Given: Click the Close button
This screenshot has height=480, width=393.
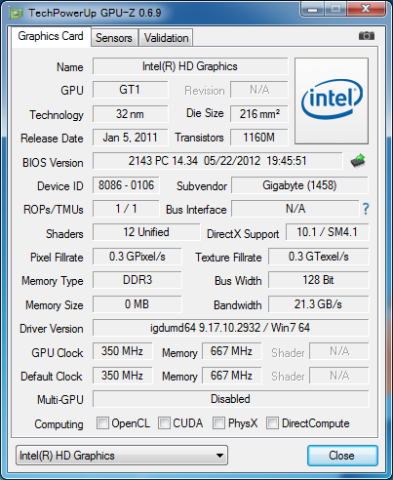Looking at the screenshot, I should [342, 455].
